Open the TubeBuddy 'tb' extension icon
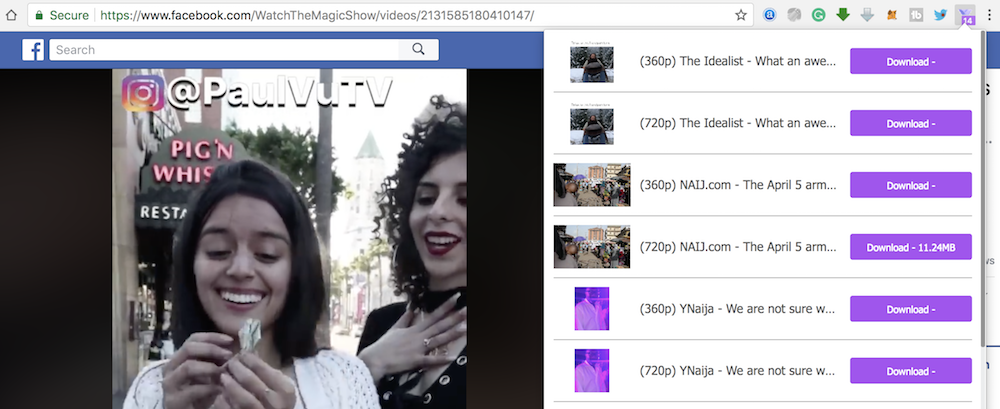 pos(916,15)
